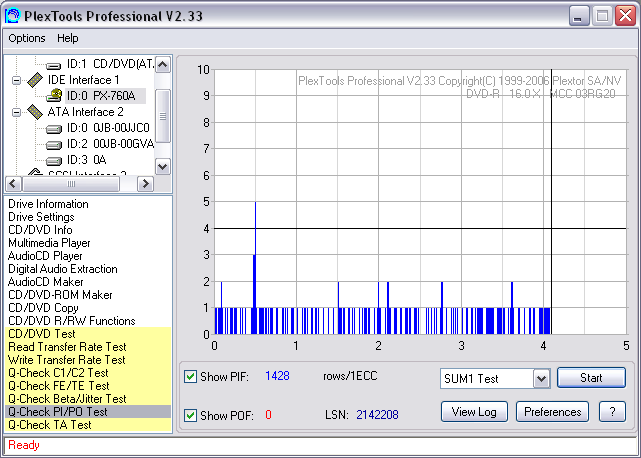Select Q-Check C1/C2 Test
641x458 pixels.
click(88, 373)
